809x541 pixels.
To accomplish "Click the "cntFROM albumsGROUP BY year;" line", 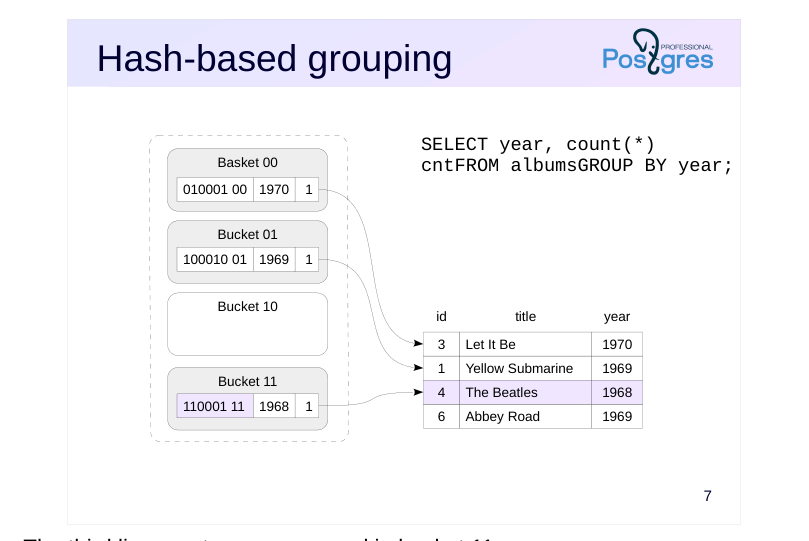I will click(576, 166).
